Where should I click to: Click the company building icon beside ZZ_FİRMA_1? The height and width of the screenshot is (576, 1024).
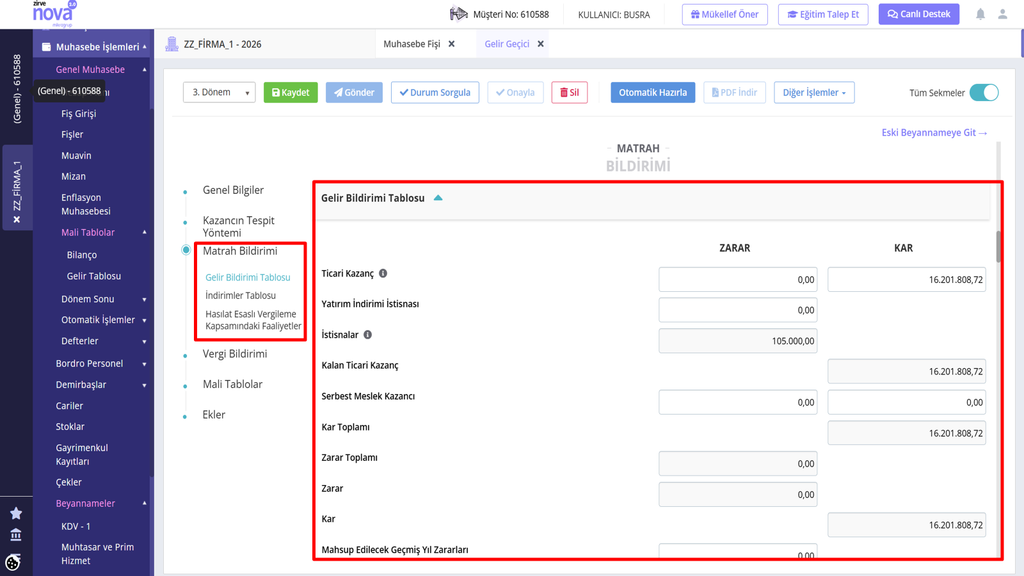point(172,44)
